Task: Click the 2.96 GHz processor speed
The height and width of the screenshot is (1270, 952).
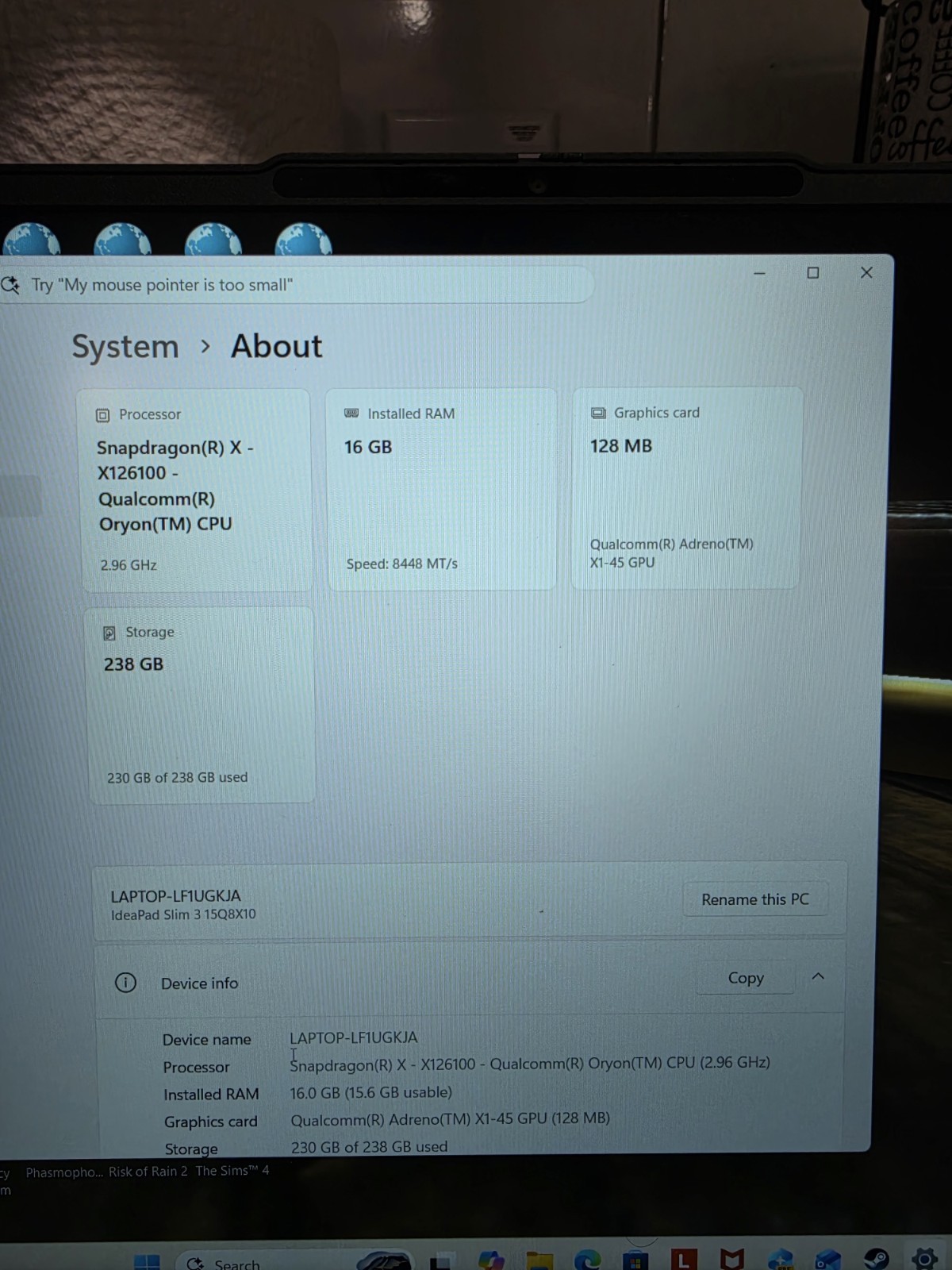Action: point(129,565)
